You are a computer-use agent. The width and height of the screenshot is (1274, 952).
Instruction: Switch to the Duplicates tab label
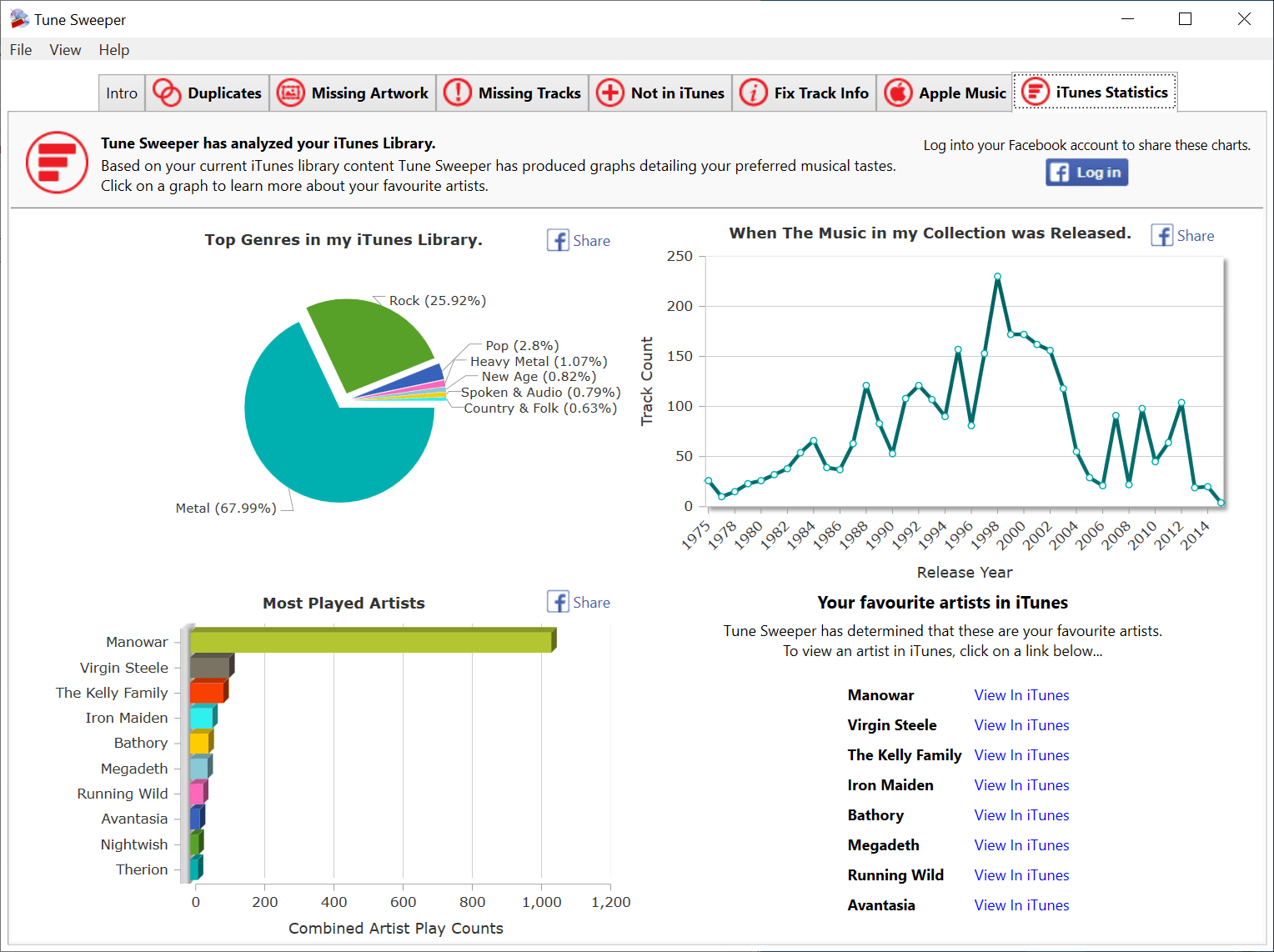click(x=224, y=93)
